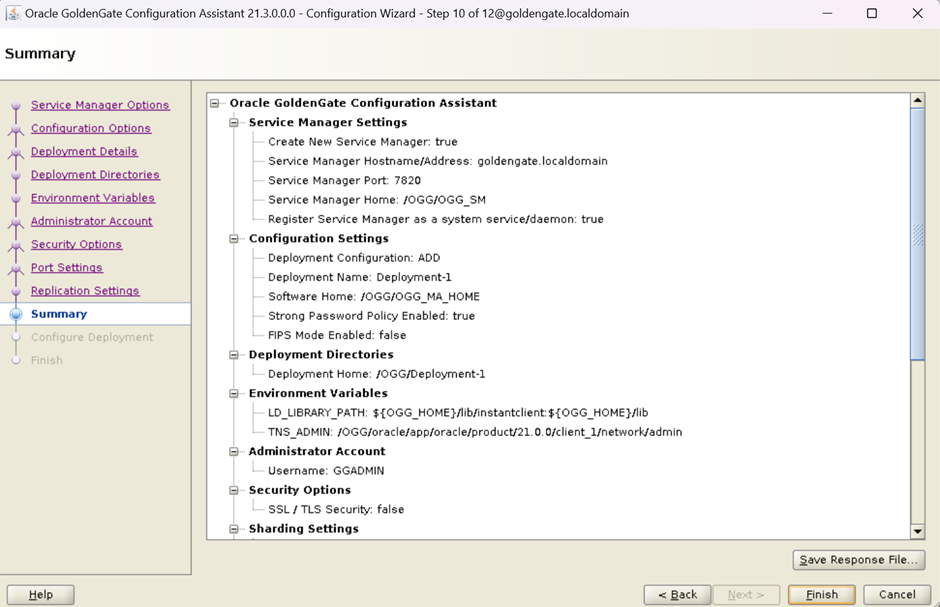This screenshot has height=607, width=940.
Task: Collapse the Service Manager Settings node
Action: [x=234, y=123]
